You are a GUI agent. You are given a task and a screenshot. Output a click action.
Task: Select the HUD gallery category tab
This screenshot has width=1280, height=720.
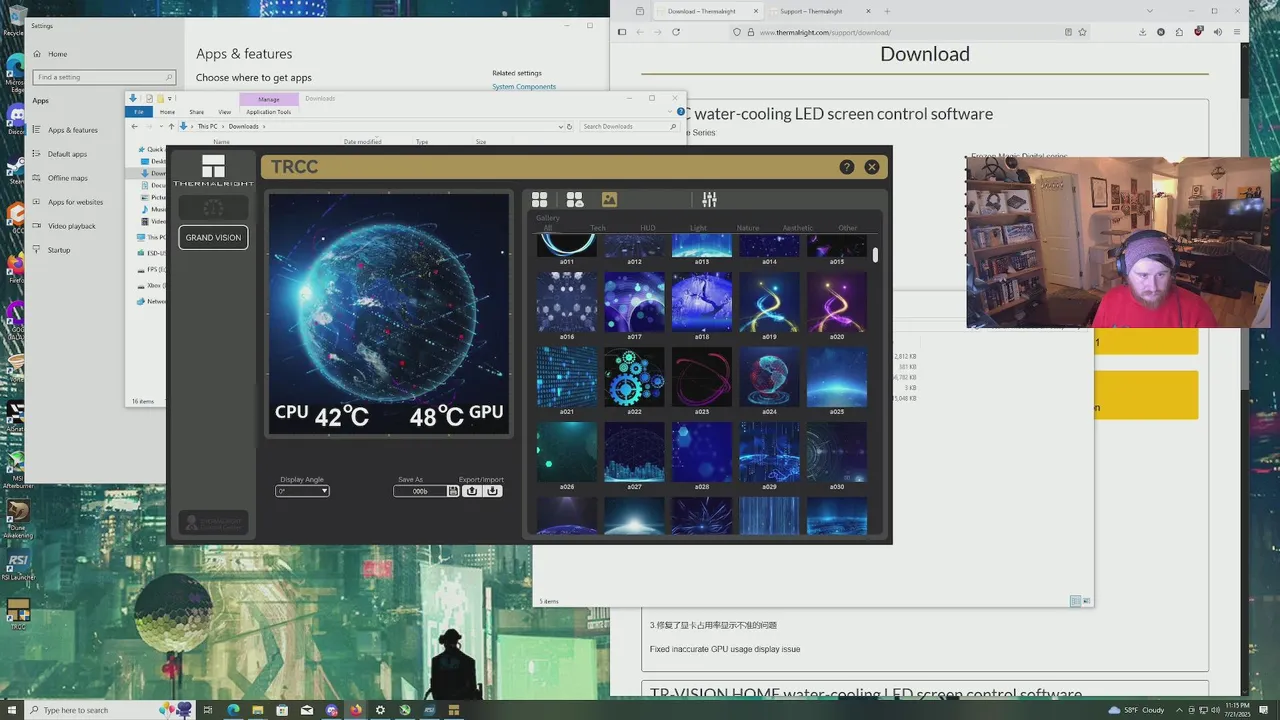point(648,228)
